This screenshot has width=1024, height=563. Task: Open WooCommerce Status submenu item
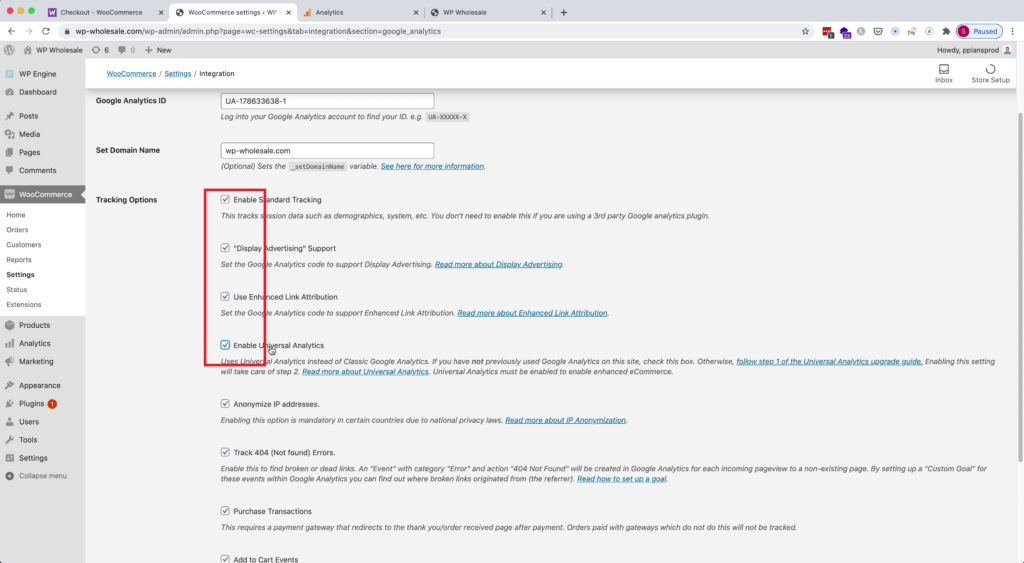tap(17, 289)
